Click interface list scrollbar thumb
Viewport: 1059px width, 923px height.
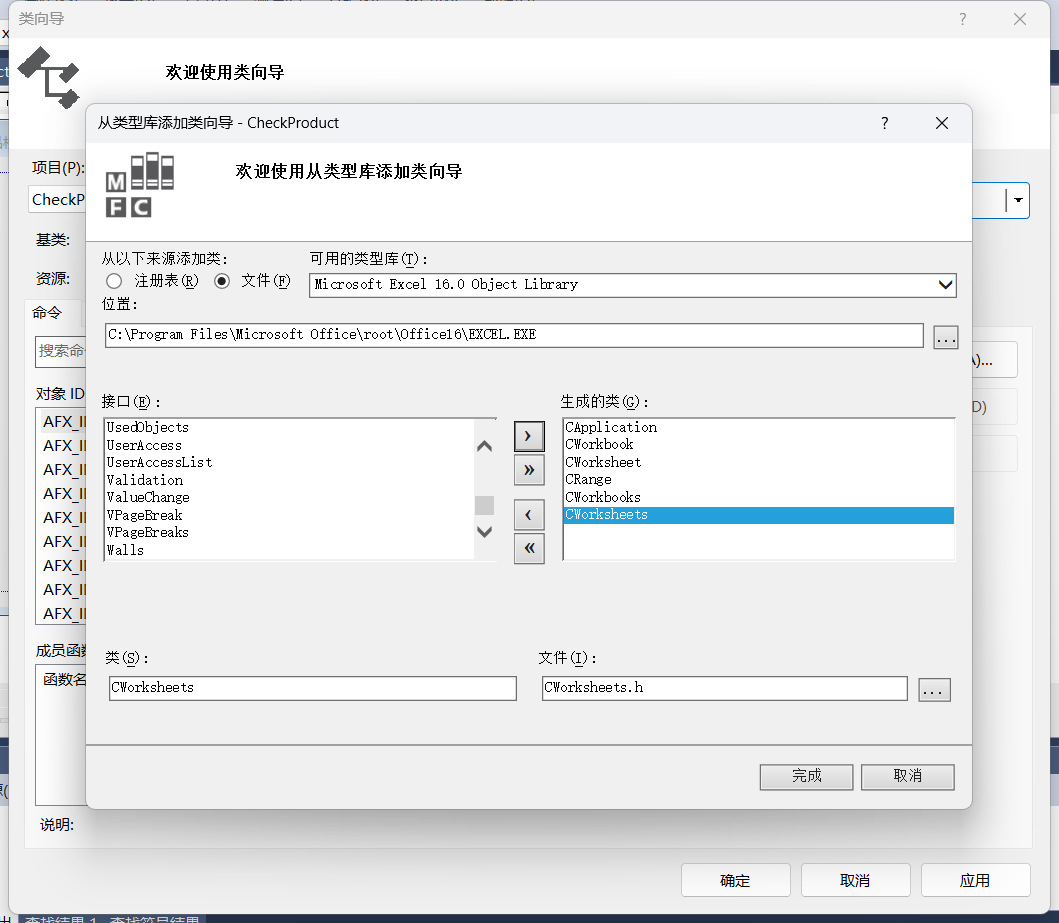click(484, 505)
